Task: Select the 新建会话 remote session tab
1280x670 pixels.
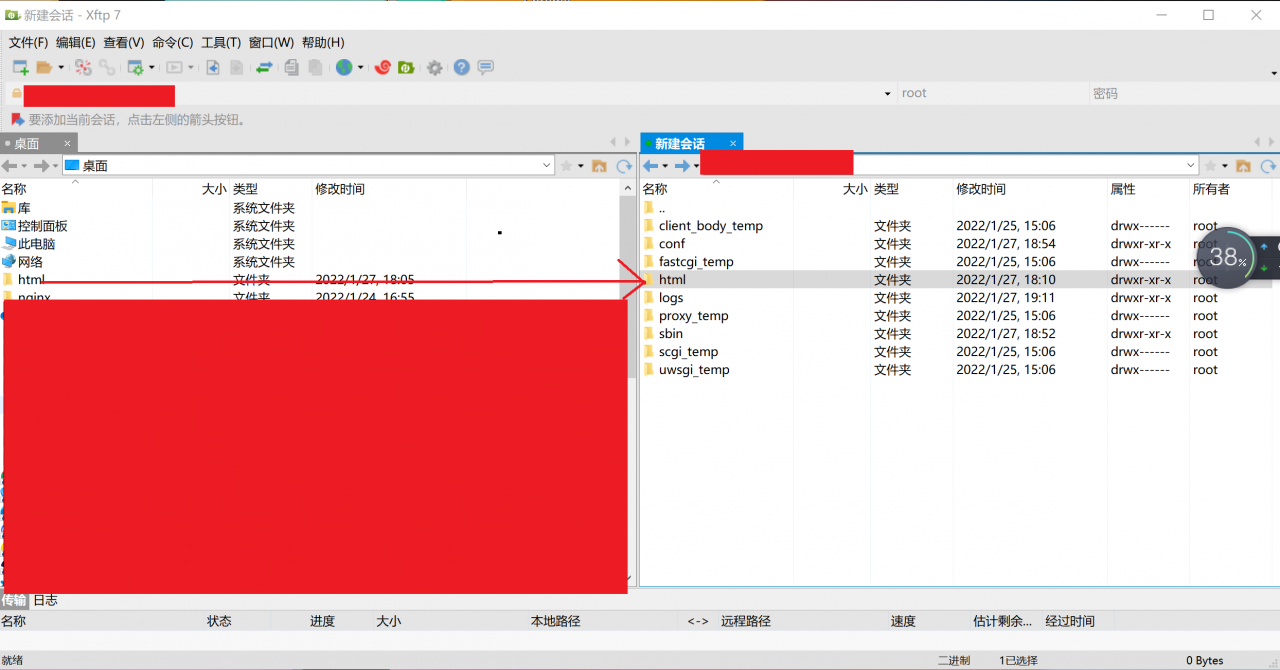Action: tap(680, 144)
